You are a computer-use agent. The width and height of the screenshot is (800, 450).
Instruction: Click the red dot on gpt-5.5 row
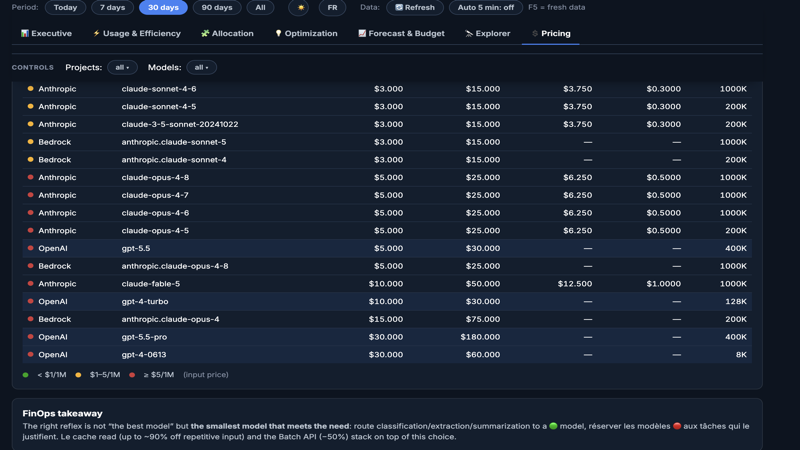(31, 248)
